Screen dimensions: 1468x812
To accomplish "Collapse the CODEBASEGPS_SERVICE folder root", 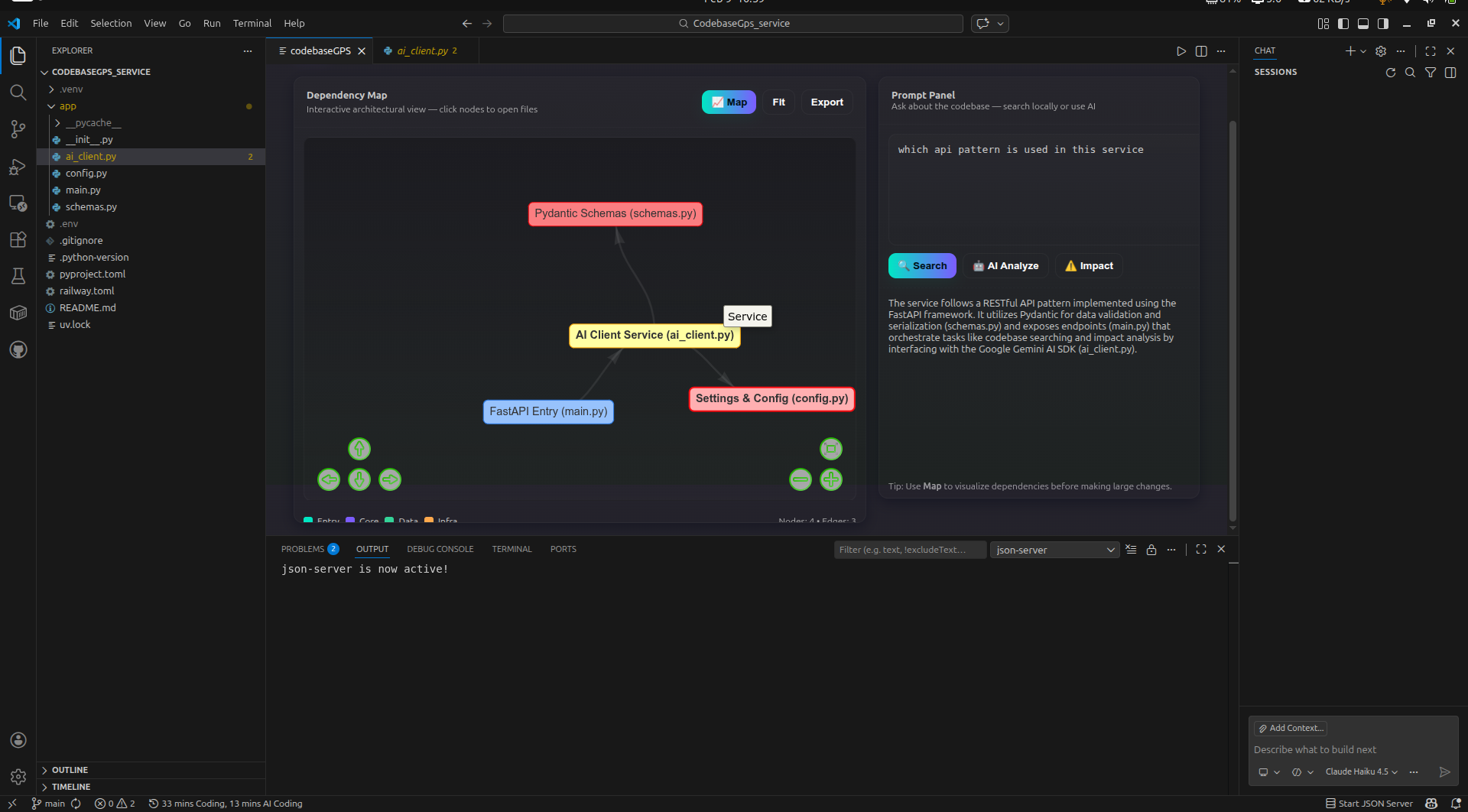I will click(44, 73).
